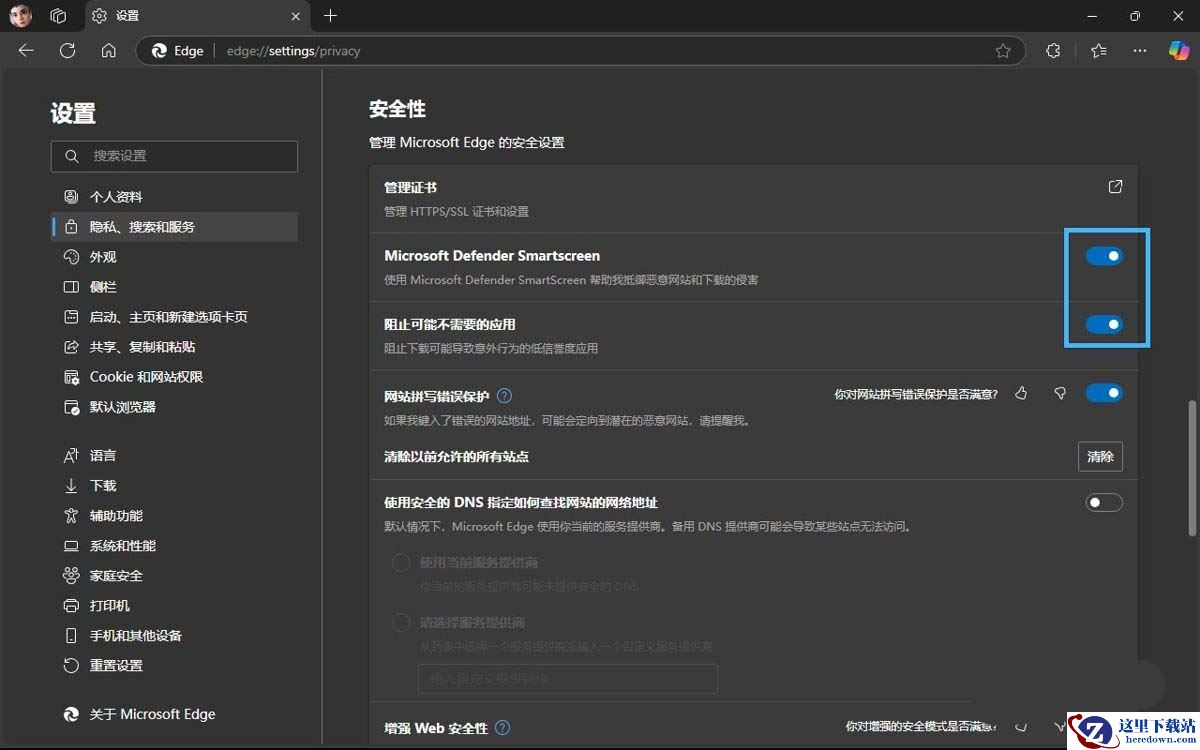Select 使用当前服务提供商 radio button

click(x=401, y=562)
